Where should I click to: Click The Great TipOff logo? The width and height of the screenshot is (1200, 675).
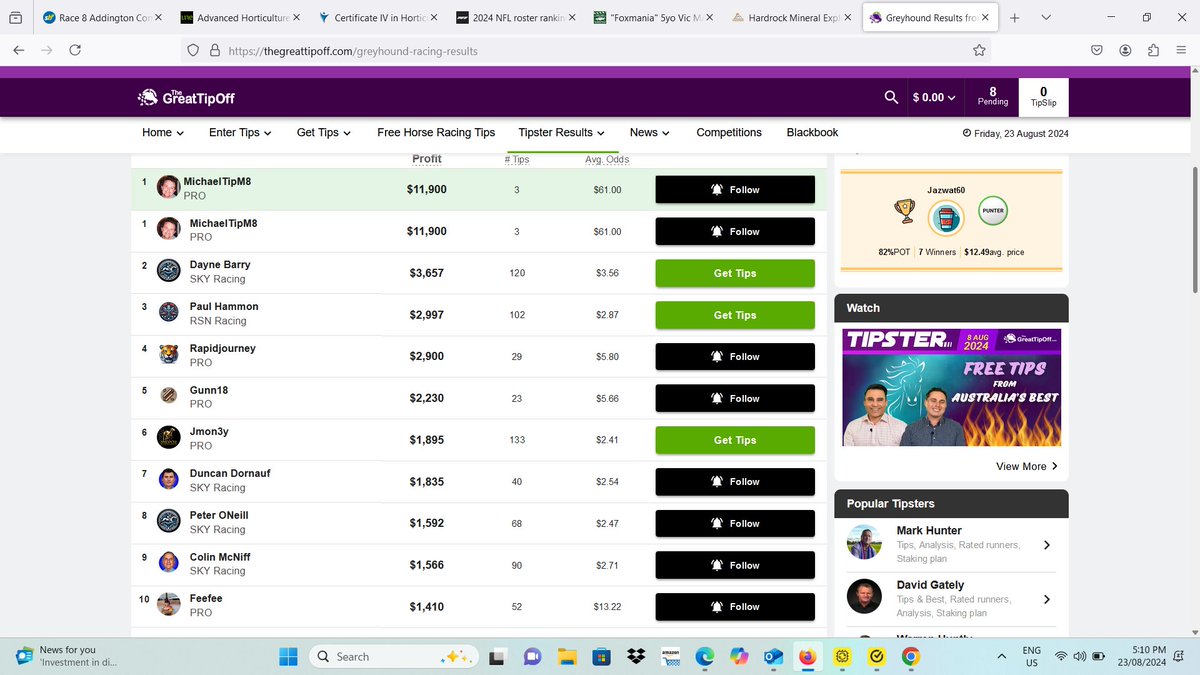point(186,97)
